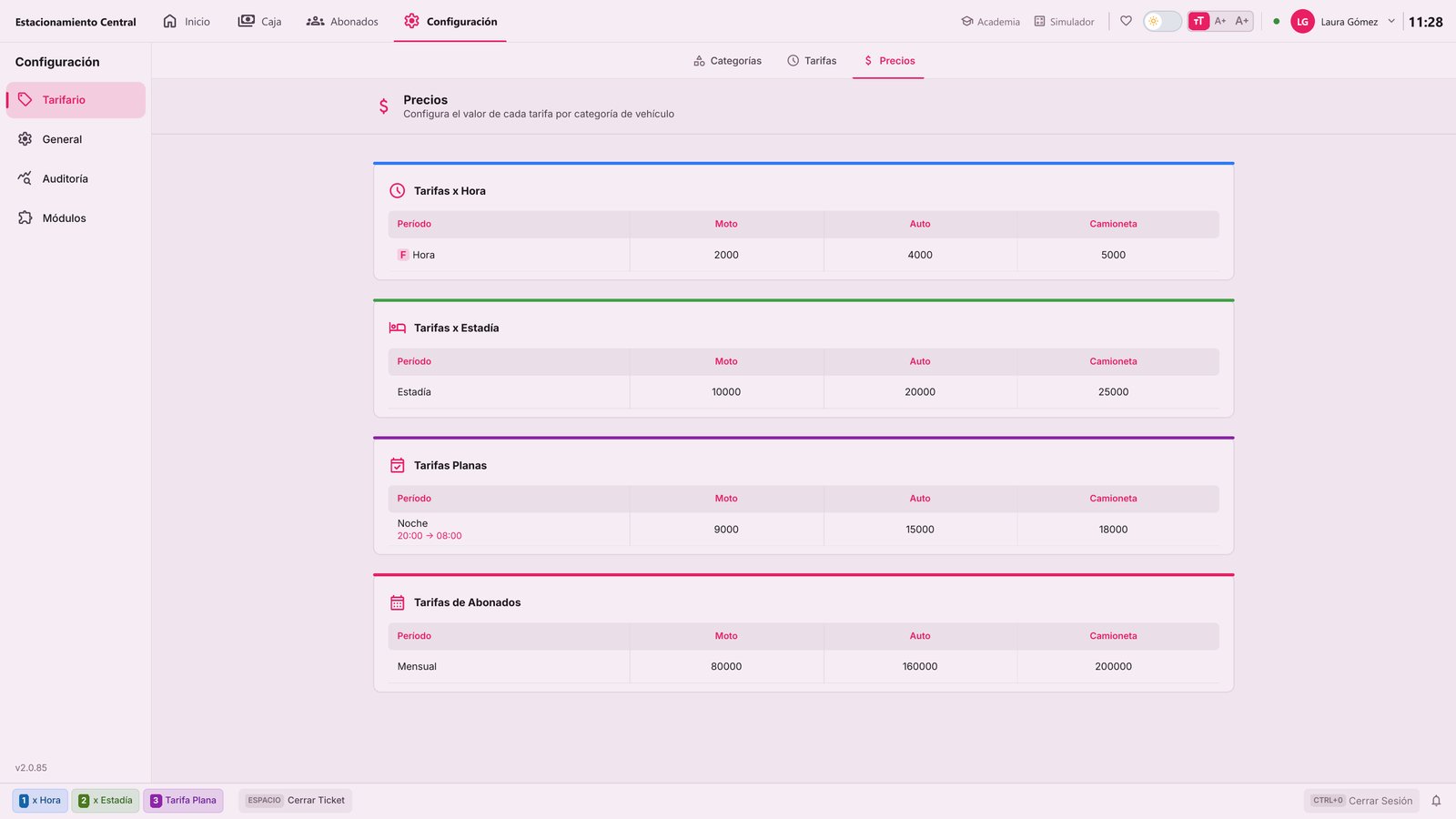Edit the Hora price for Moto, 2000

click(726, 255)
